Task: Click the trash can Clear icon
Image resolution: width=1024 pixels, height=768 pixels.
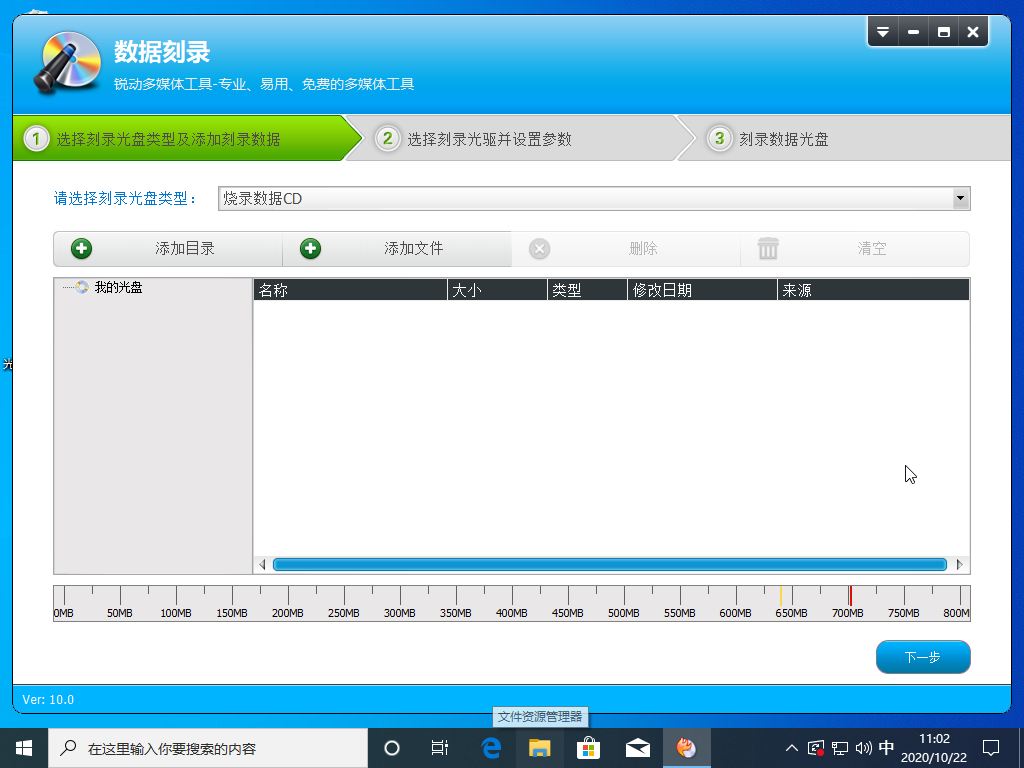Action: tap(768, 249)
